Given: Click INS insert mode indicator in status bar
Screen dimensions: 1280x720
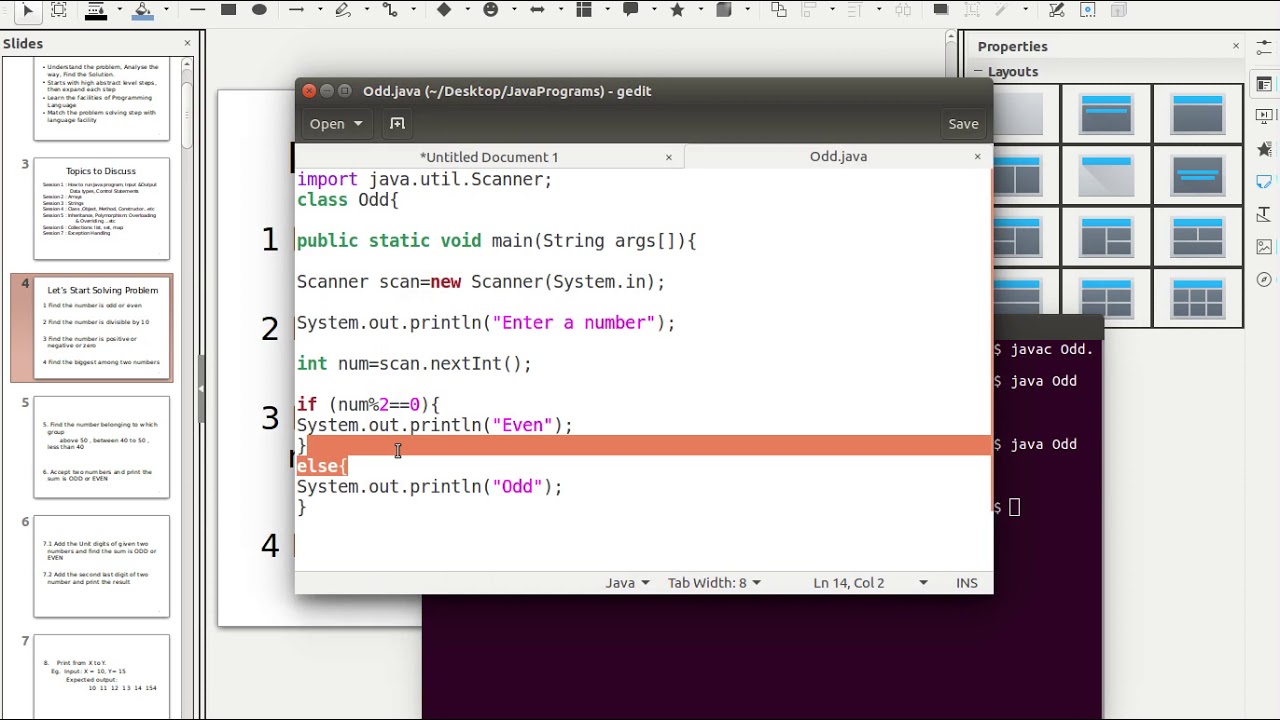Looking at the screenshot, I should coord(966,582).
